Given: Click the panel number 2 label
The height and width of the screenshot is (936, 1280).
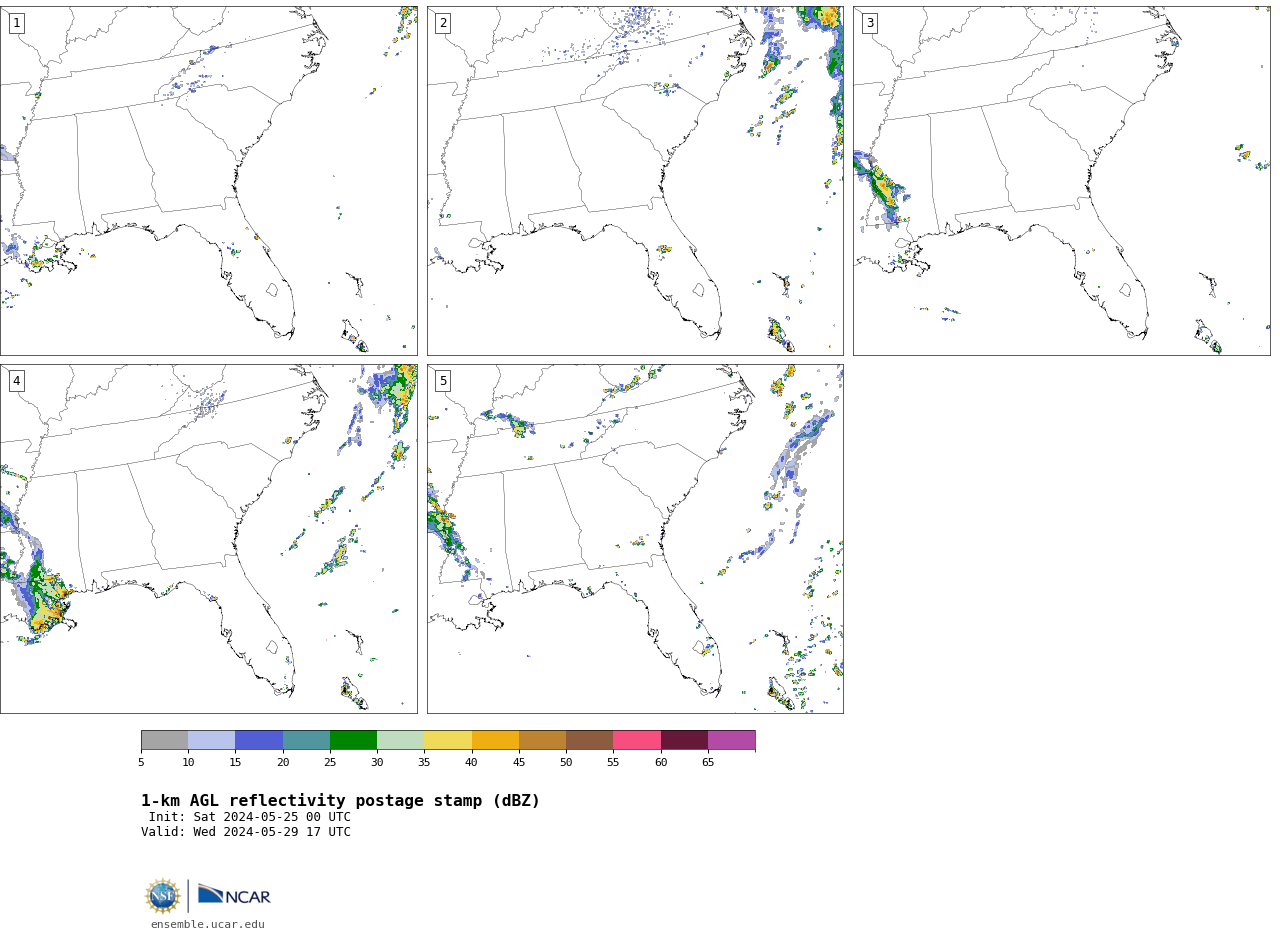Looking at the screenshot, I should [x=443, y=23].
